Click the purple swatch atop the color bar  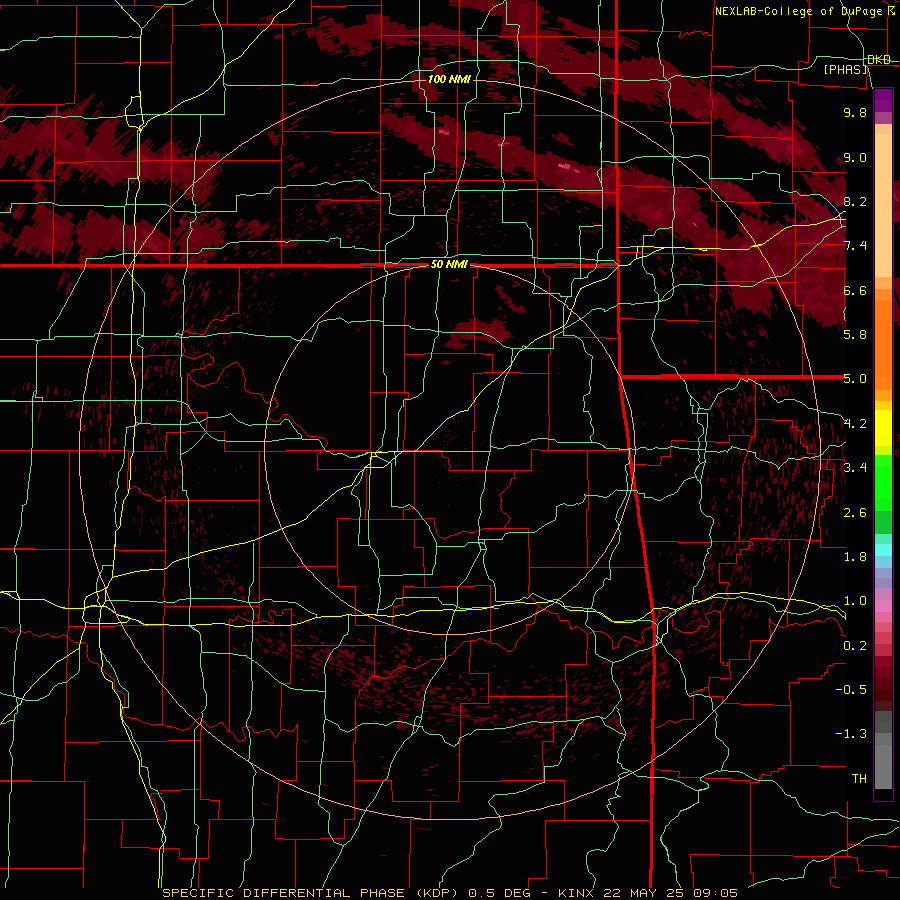883,100
